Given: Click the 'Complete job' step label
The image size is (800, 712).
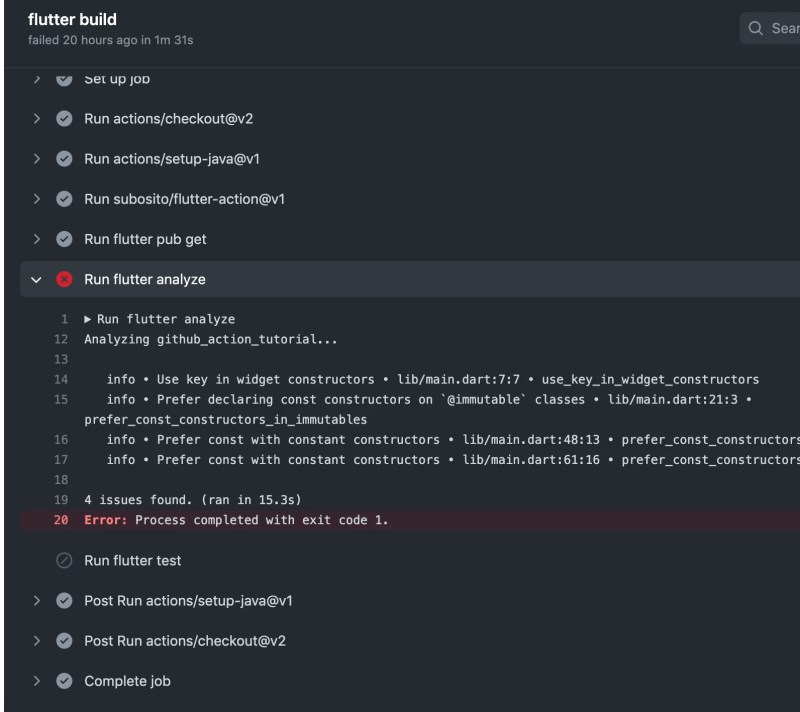Looking at the screenshot, I should tap(128, 681).
